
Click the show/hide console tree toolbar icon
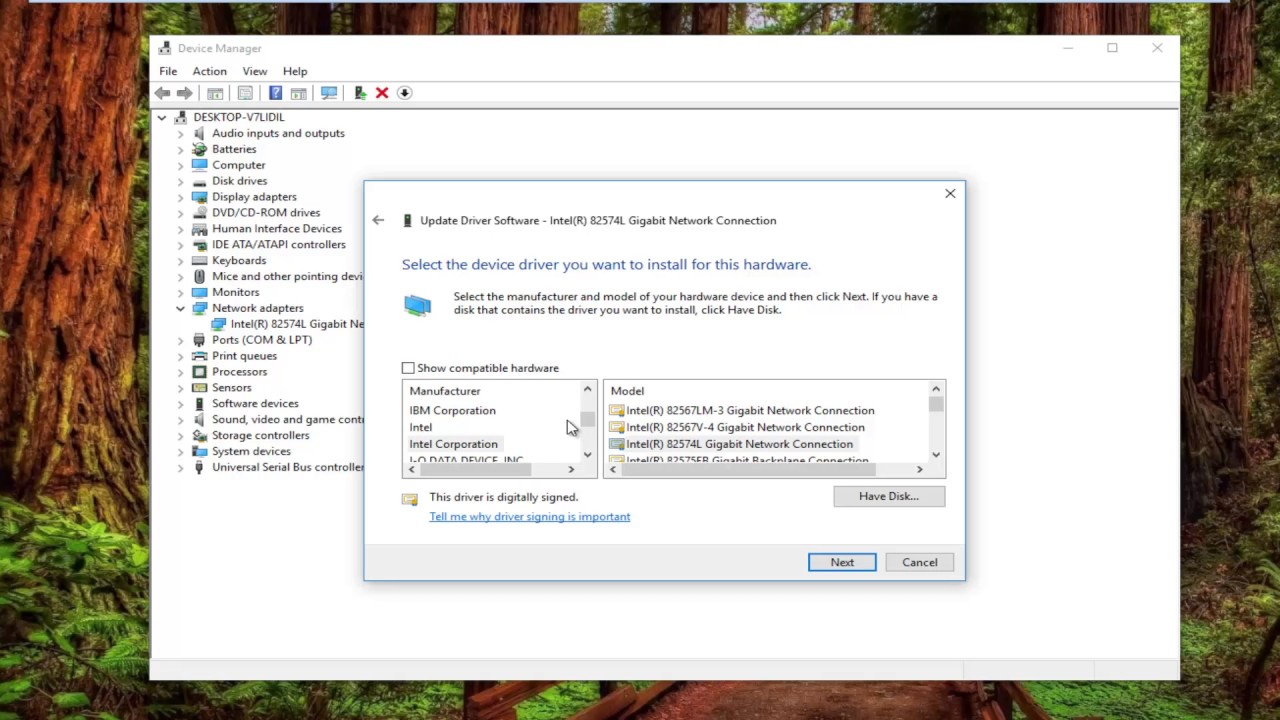[215, 93]
